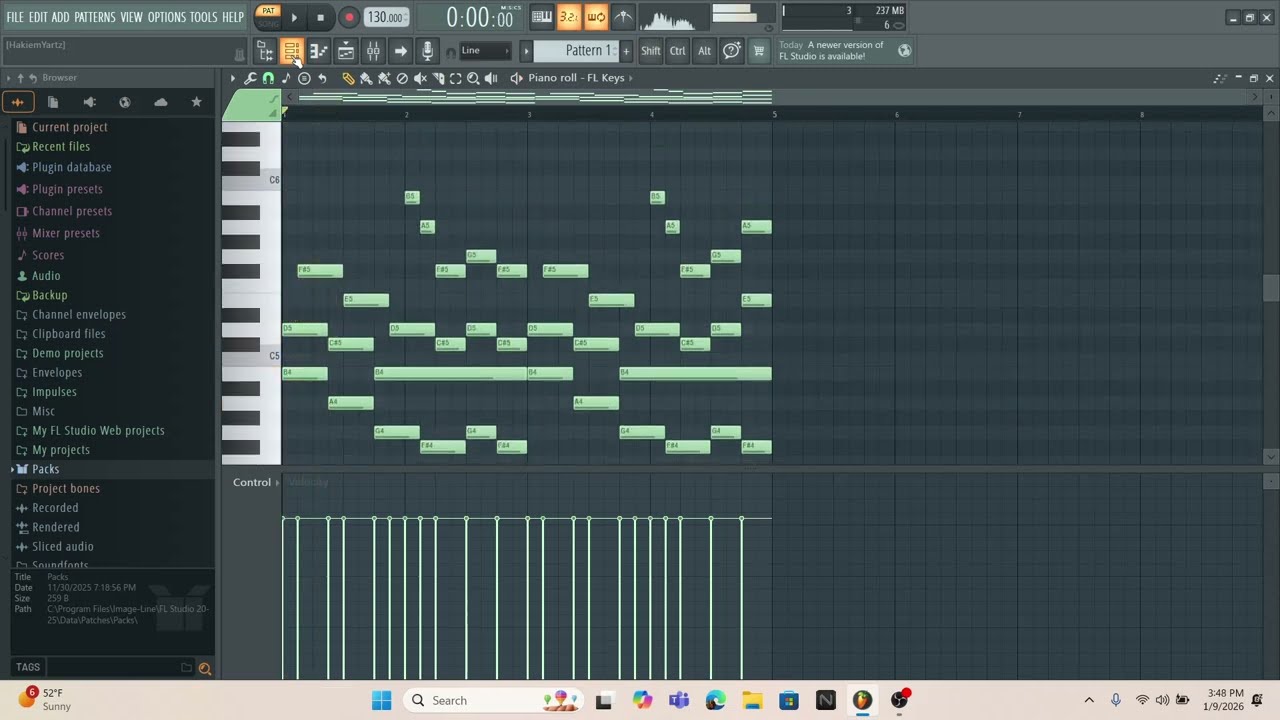Add a new pattern with plus button

pos(626,51)
